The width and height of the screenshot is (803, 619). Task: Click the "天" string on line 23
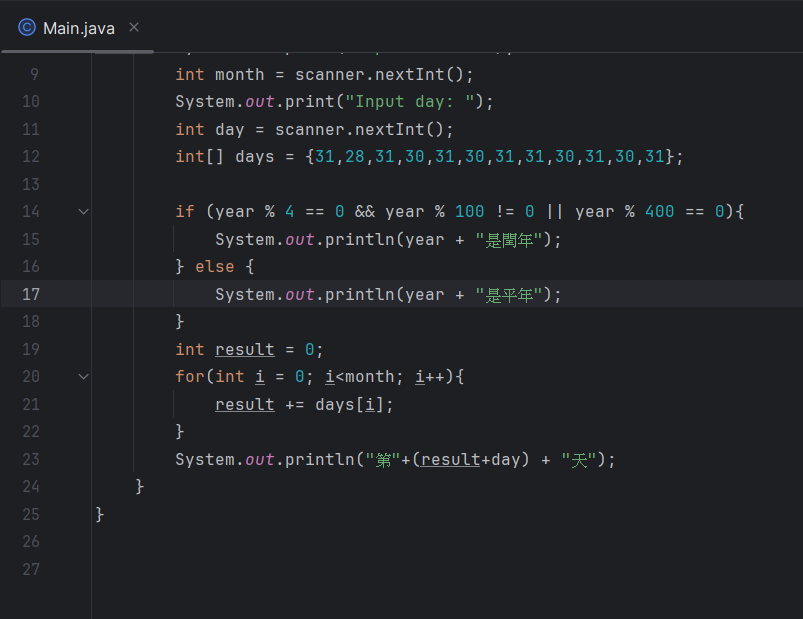[579, 460]
